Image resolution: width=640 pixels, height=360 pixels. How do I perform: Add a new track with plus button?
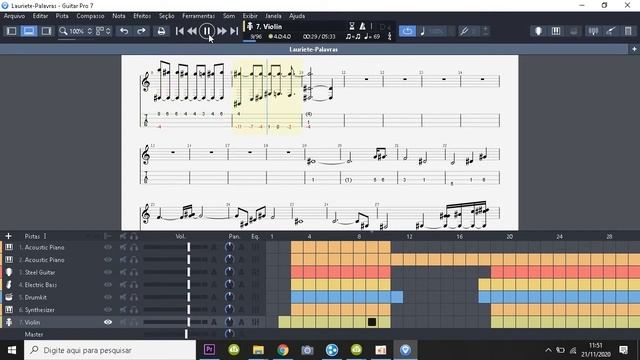(8, 236)
